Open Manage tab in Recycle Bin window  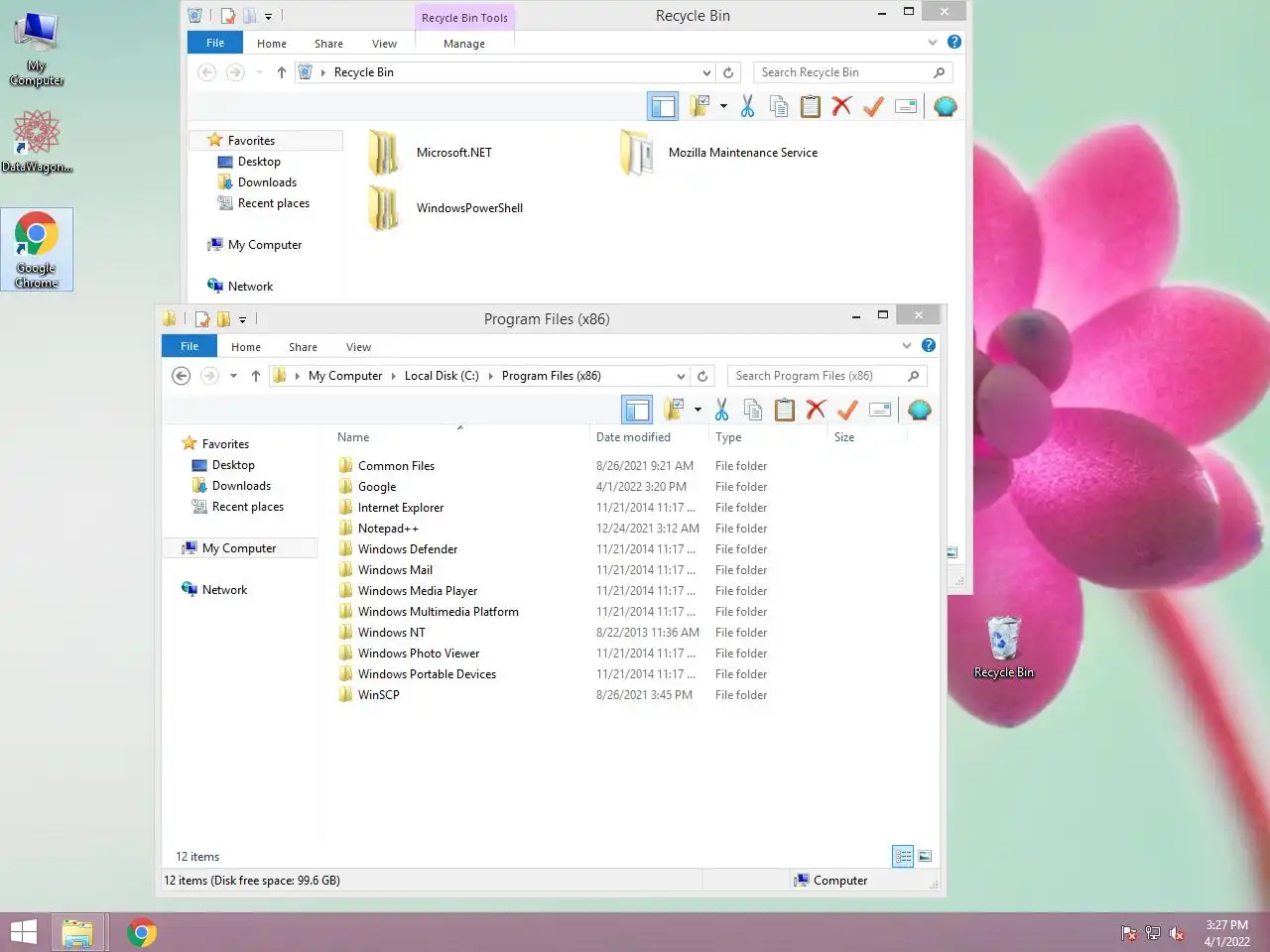coord(464,44)
